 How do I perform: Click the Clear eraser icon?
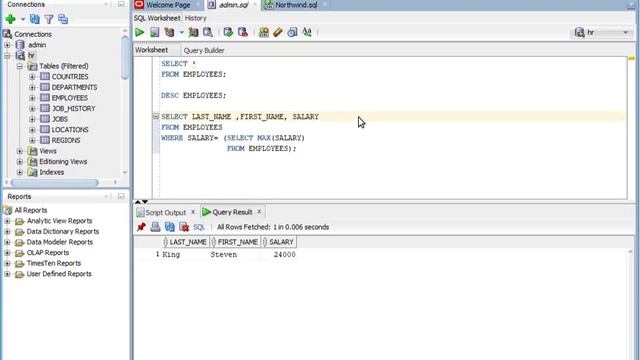point(278,32)
